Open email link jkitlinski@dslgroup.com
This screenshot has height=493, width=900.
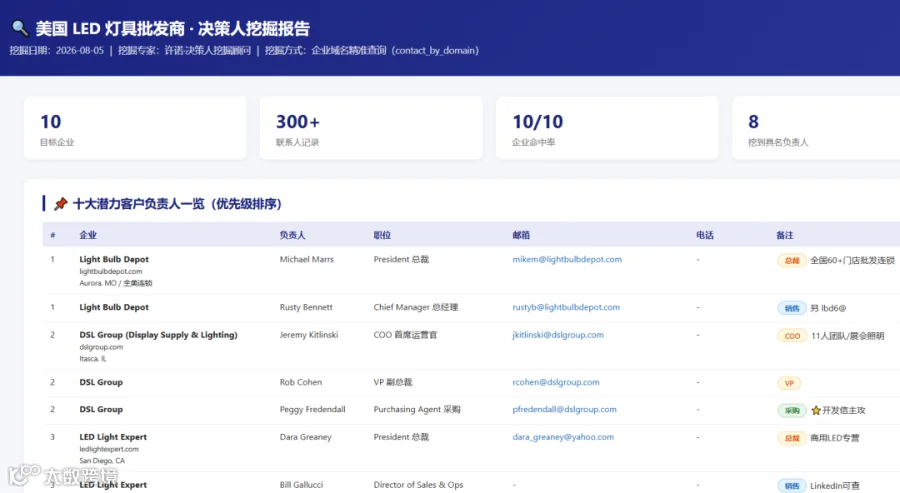coord(557,335)
